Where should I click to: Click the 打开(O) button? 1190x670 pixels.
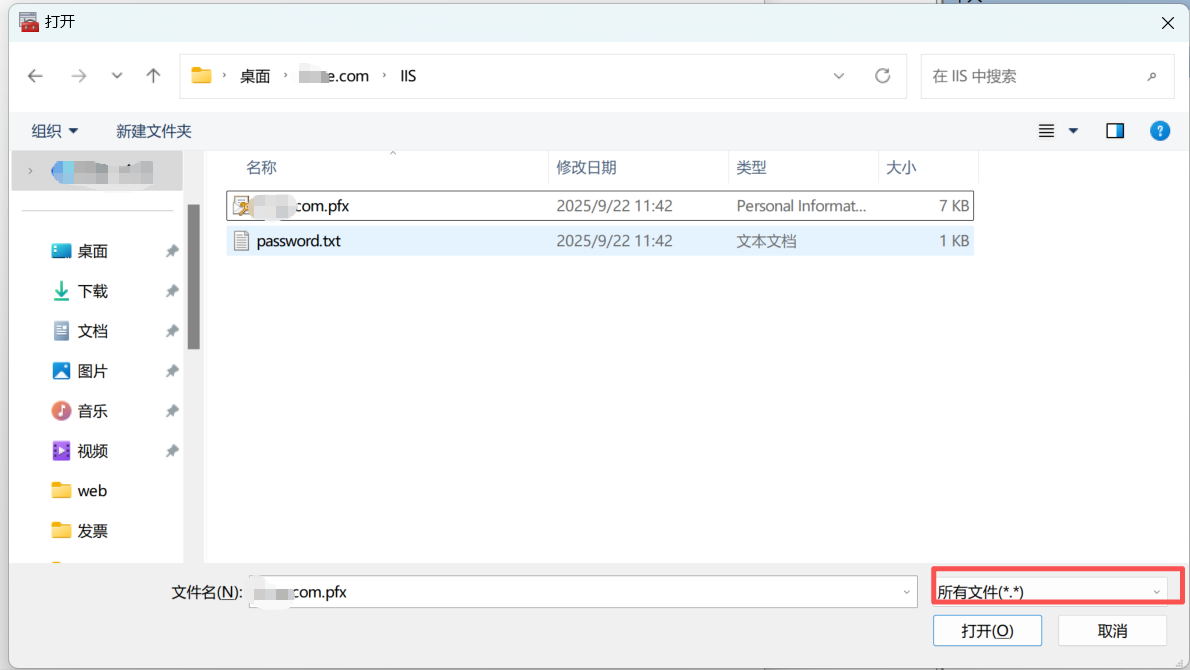click(x=987, y=631)
